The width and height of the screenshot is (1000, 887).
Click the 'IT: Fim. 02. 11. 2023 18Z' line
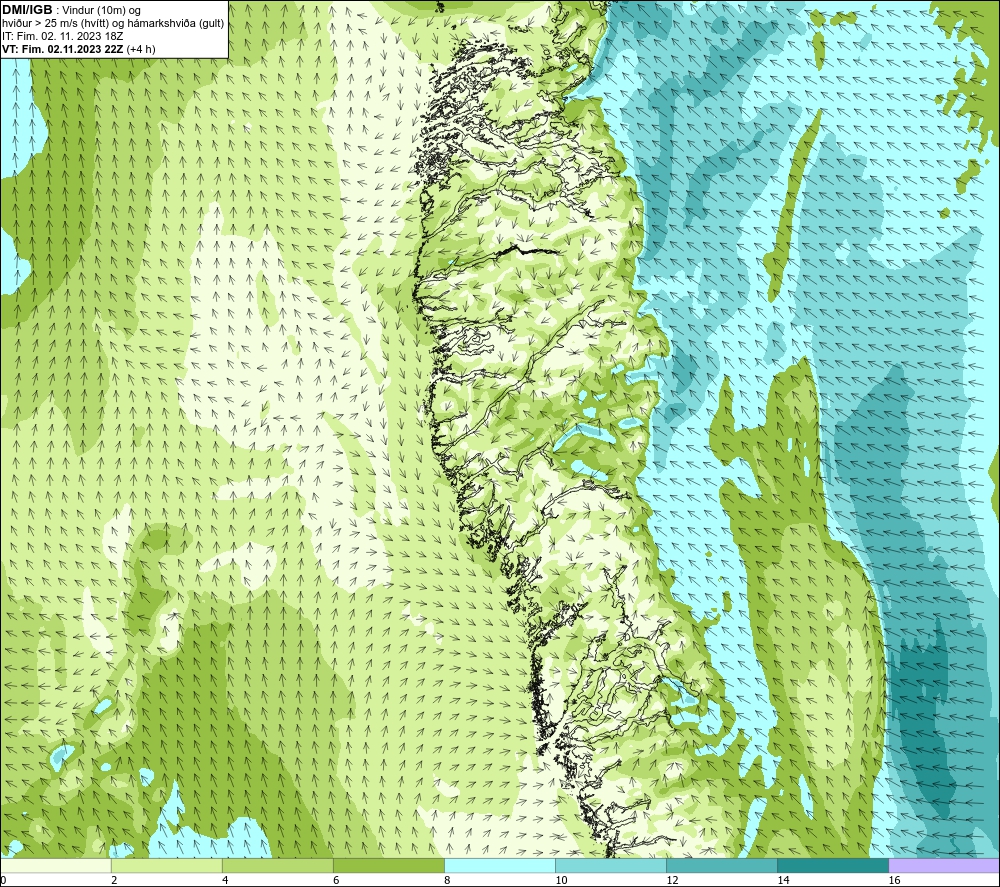62,36
